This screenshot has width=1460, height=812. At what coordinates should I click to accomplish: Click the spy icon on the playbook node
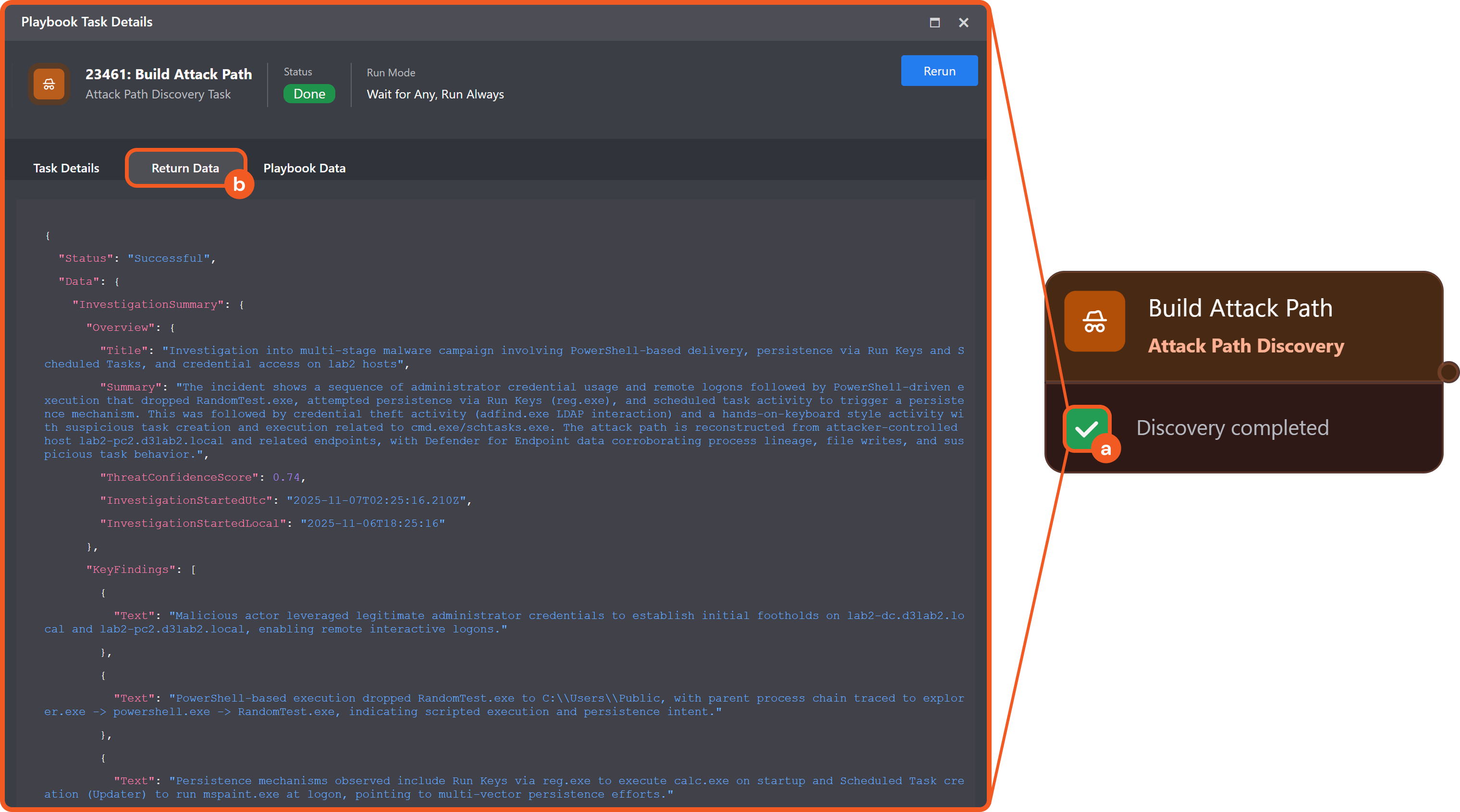tap(1094, 321)
